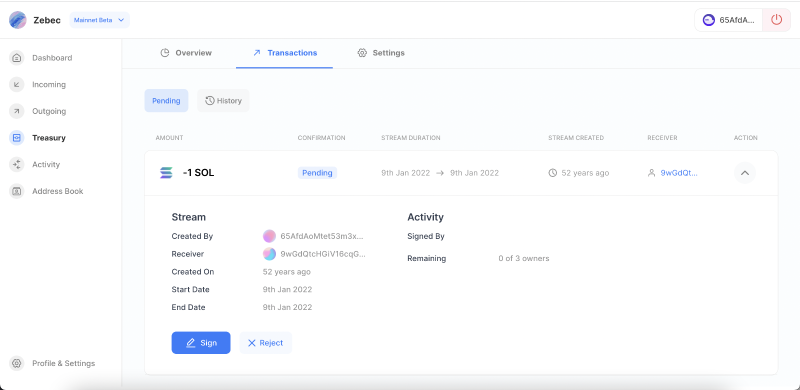Viewport: 800px width, 390px height.
Task: Go to the Incoming sidebar item
Action: pos(49,84)
